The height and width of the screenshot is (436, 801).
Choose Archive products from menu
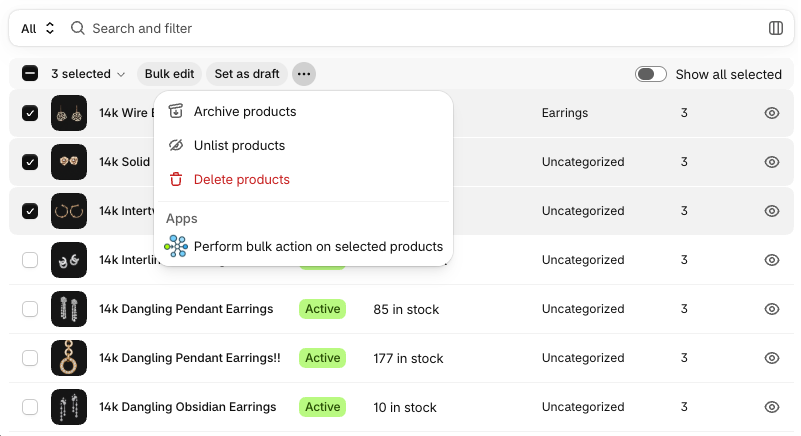point(304,111)
